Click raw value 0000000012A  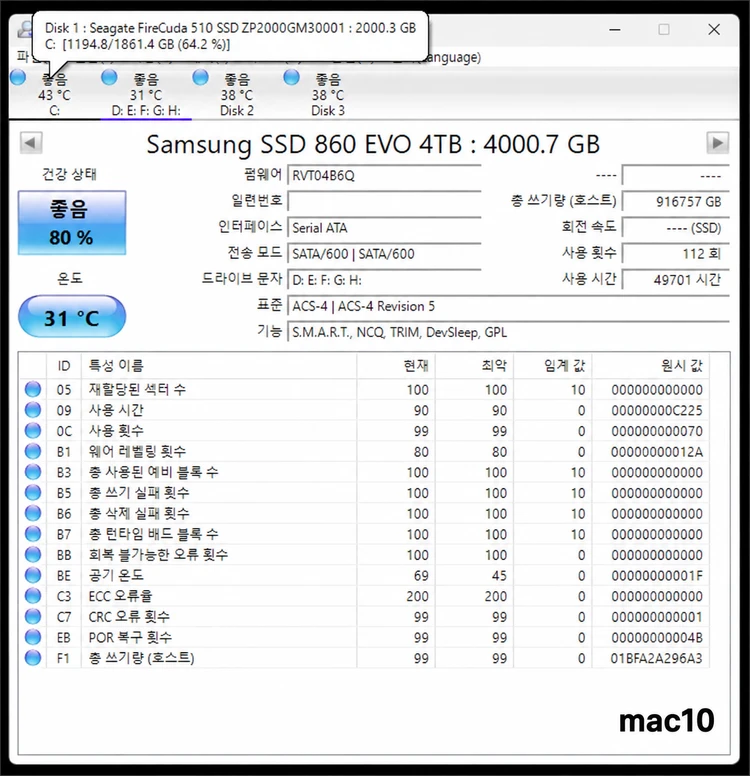point(656,452)
